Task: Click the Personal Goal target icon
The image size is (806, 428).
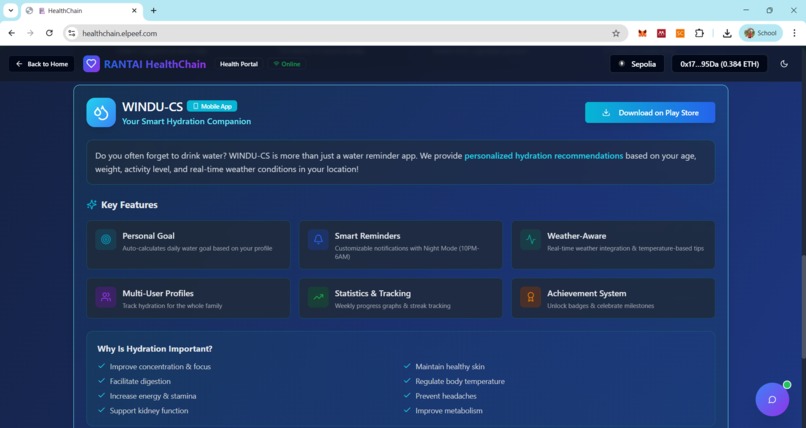Action: (x=106, y=239)
